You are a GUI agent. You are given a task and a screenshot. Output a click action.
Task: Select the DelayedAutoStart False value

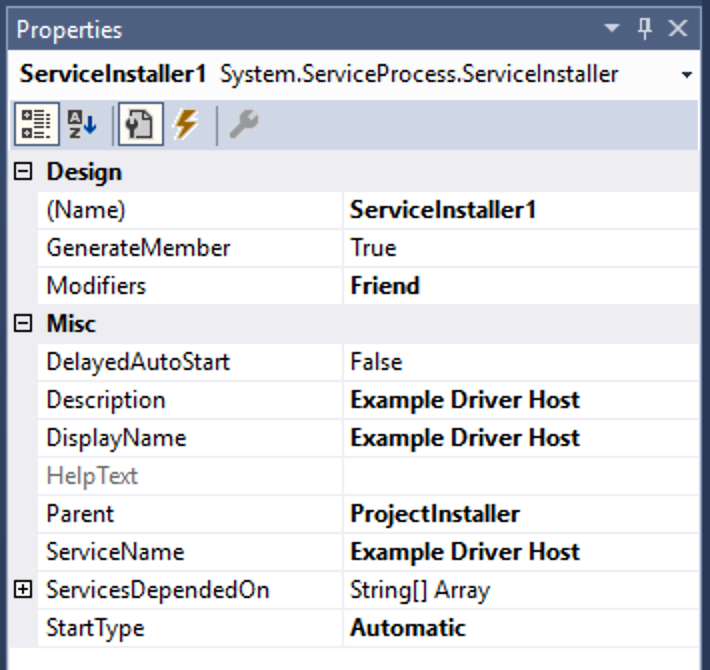[x=520, y=362]
